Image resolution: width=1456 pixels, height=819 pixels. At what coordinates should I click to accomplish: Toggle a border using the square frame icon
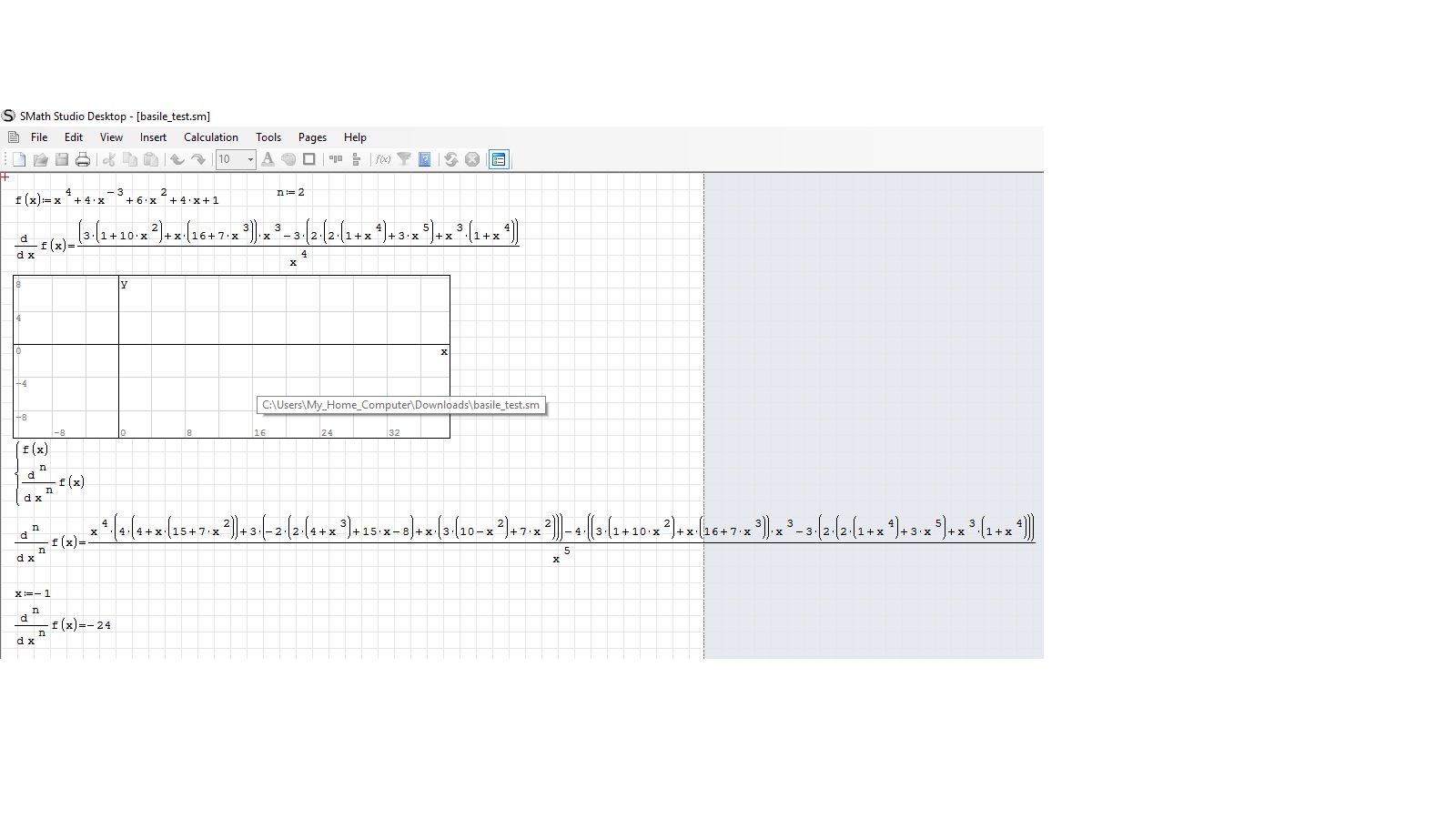(x=310, y=159)
